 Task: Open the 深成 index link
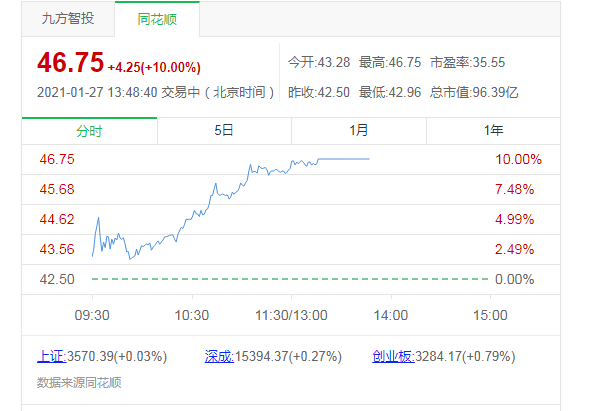coord(219,356)
